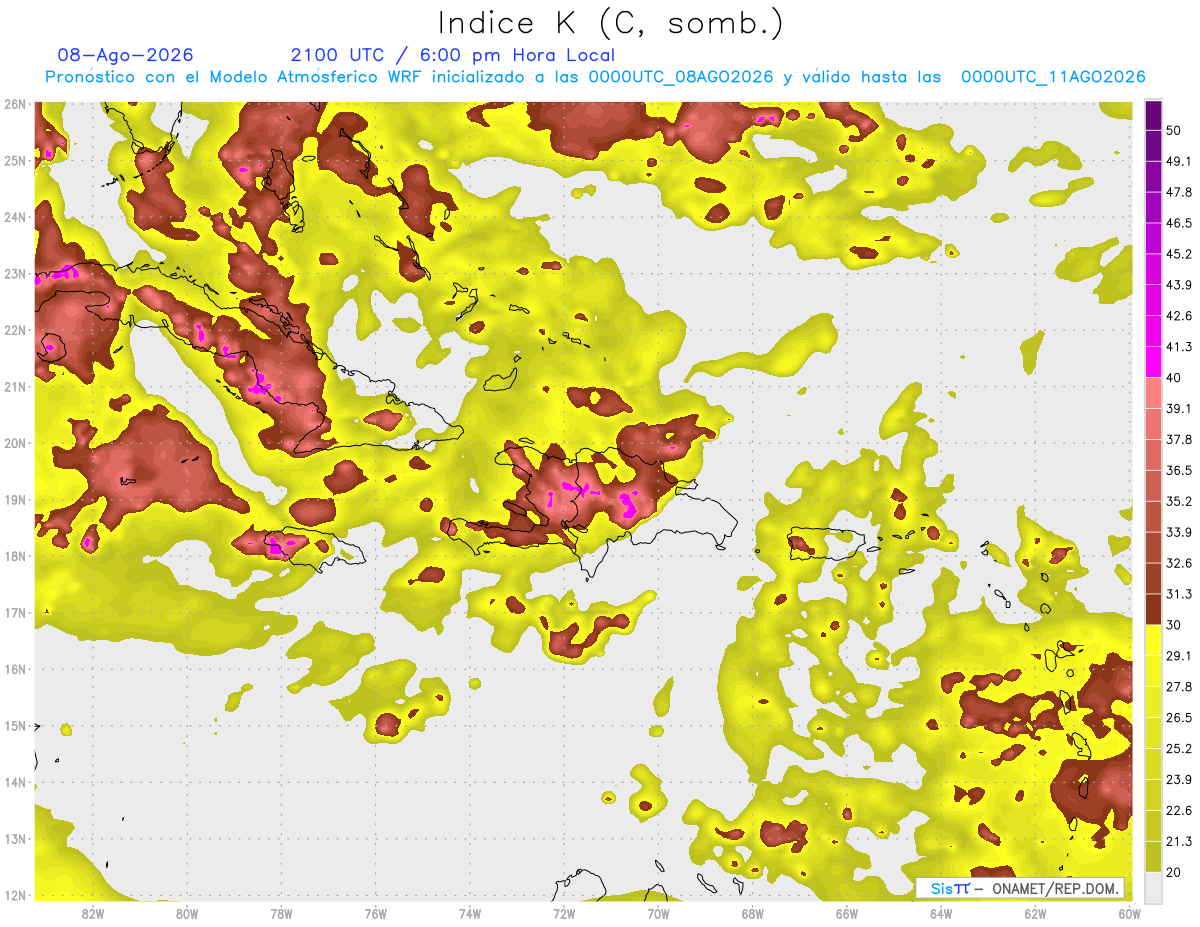Pick the magenta swatch between 40 and 41.3

point(1153,362)
